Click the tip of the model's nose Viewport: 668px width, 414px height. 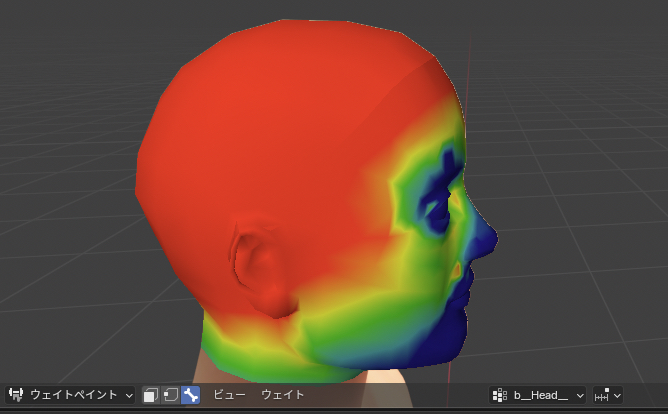[x=491, y=239]
